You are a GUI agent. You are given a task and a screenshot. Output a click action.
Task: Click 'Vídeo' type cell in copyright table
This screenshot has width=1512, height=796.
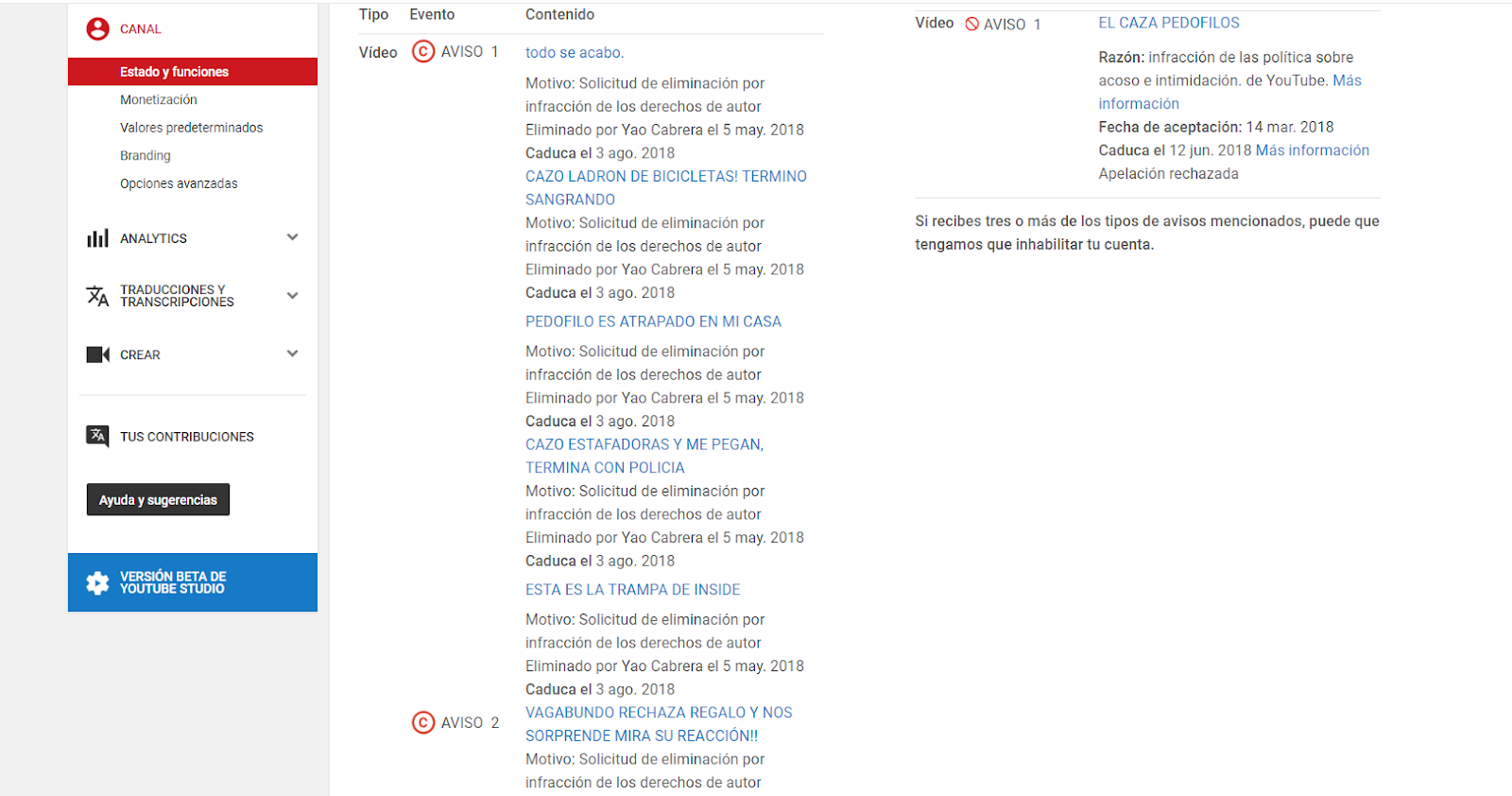(378, 53)
